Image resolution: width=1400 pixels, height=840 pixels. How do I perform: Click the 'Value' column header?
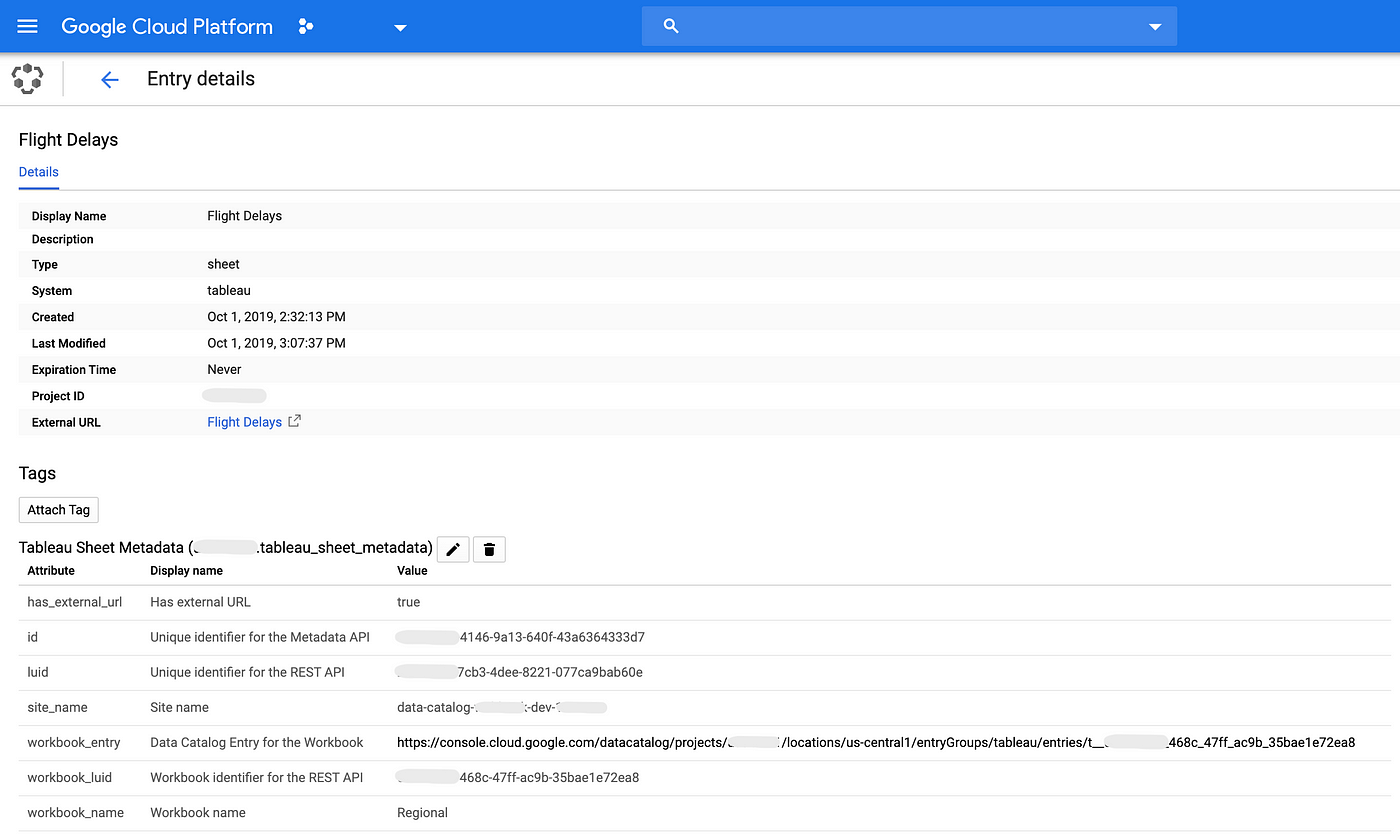(412, 571)
